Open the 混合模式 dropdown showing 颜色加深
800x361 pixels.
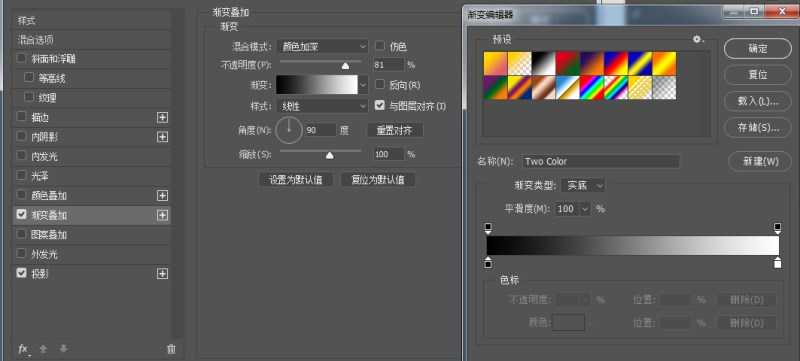click(x=322, y=46)
